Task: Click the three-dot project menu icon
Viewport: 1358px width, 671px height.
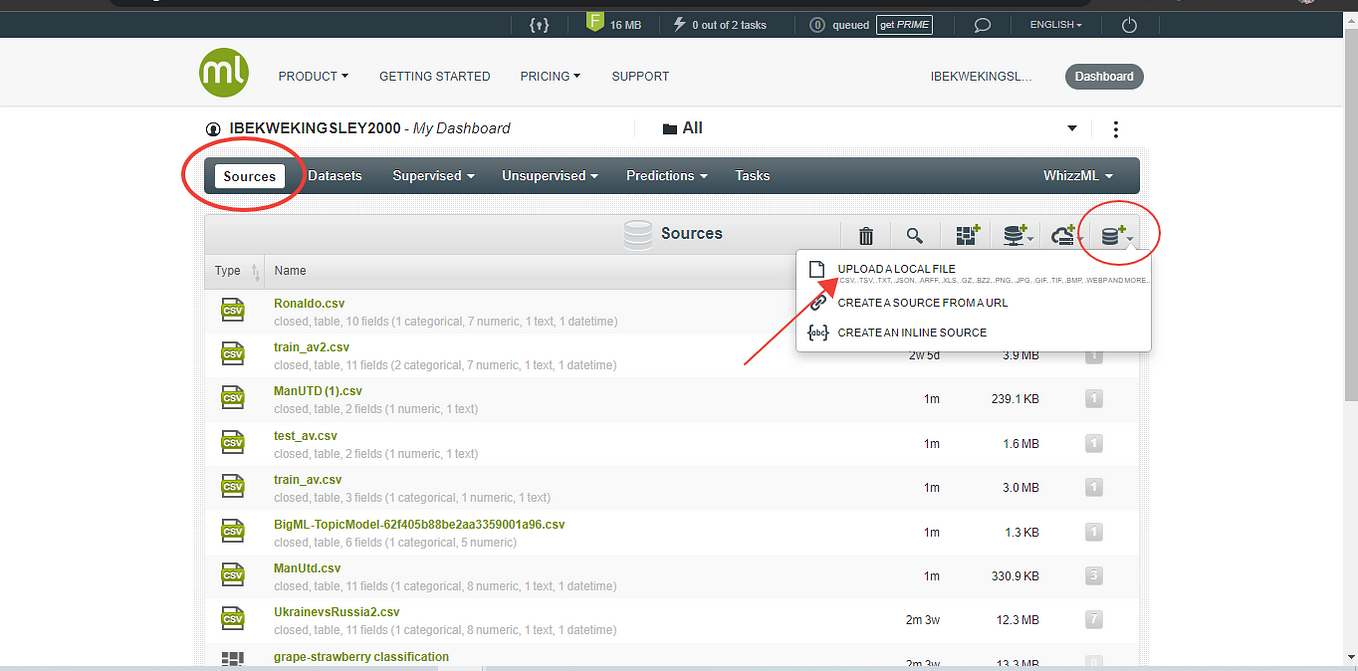Action: pos(1116,129)
